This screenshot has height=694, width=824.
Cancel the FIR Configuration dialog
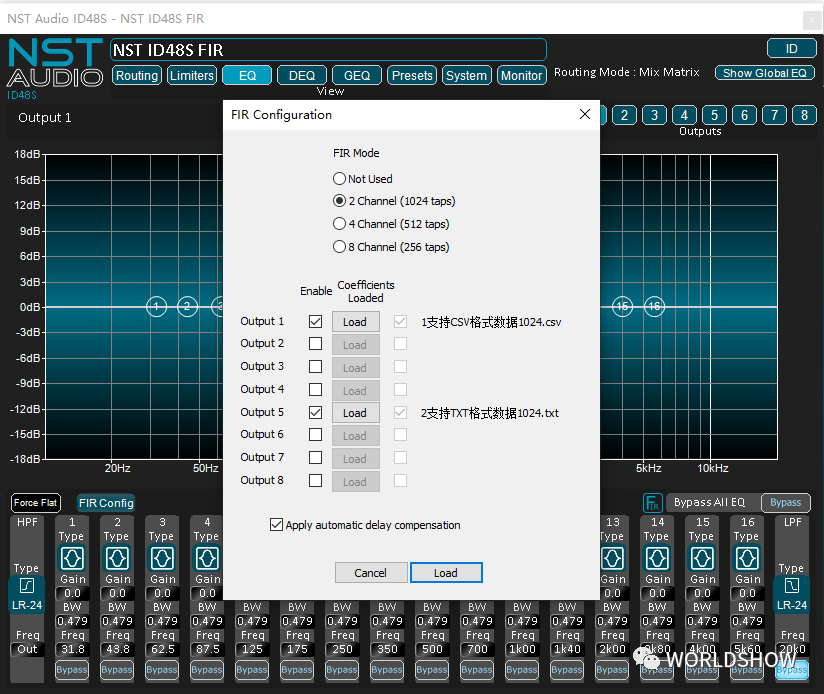370,573
